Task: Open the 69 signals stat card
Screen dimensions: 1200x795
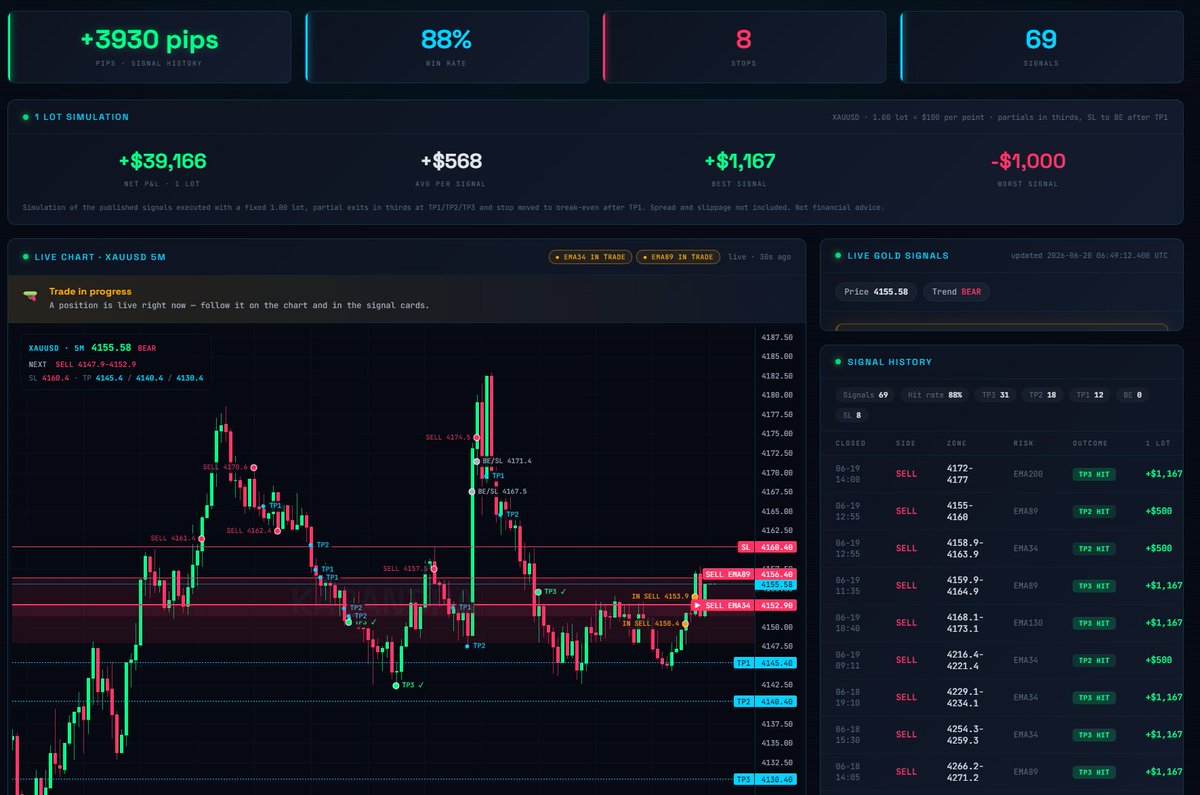Action: pos(1041,47)
